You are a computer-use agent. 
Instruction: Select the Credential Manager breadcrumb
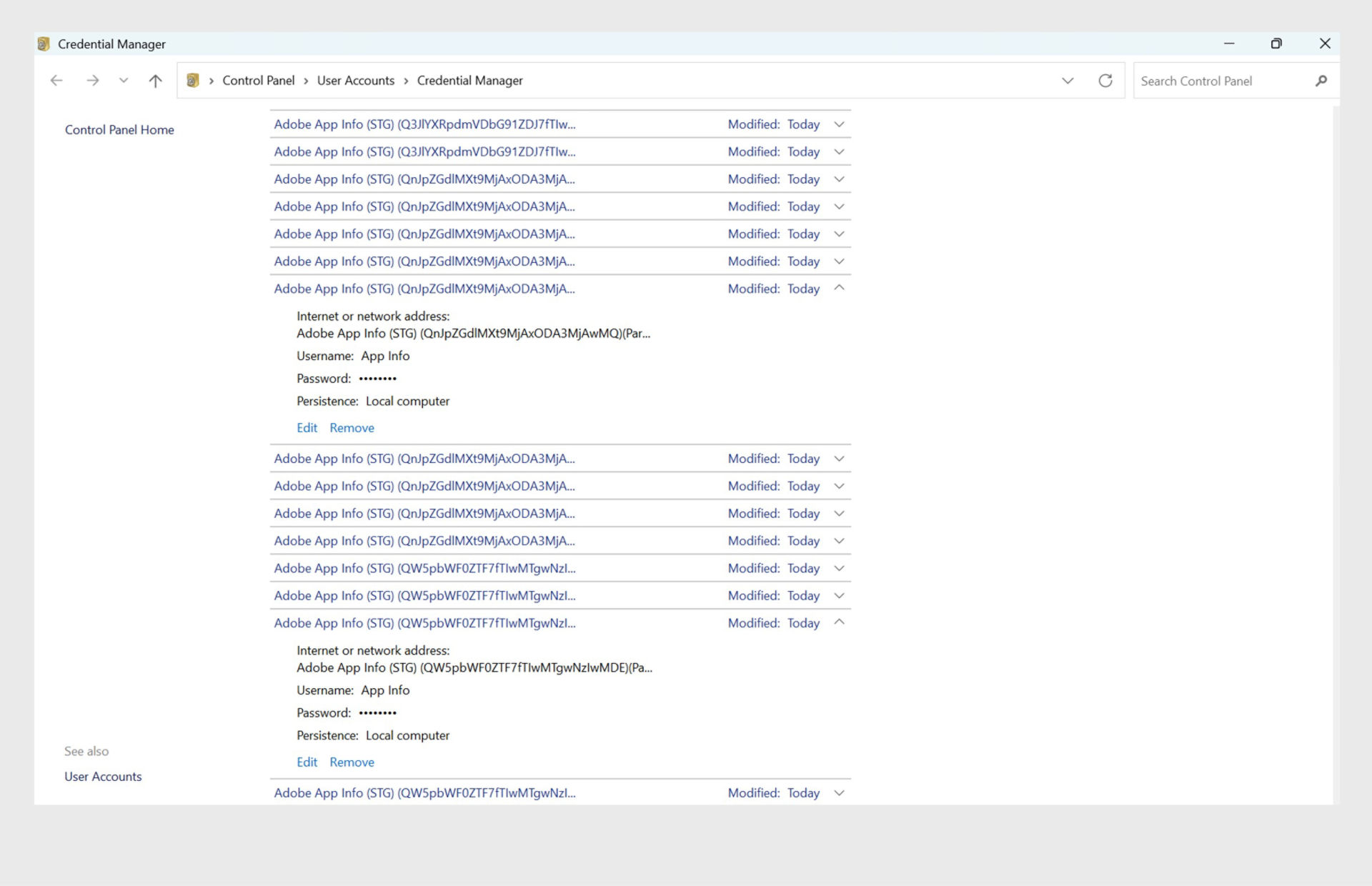(x=470, y=81)
